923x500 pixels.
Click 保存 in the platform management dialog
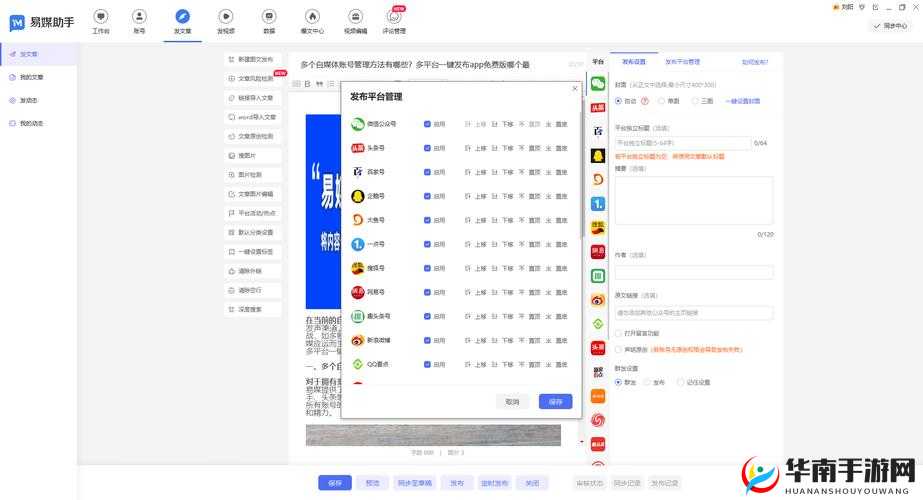tap(556, 402)
